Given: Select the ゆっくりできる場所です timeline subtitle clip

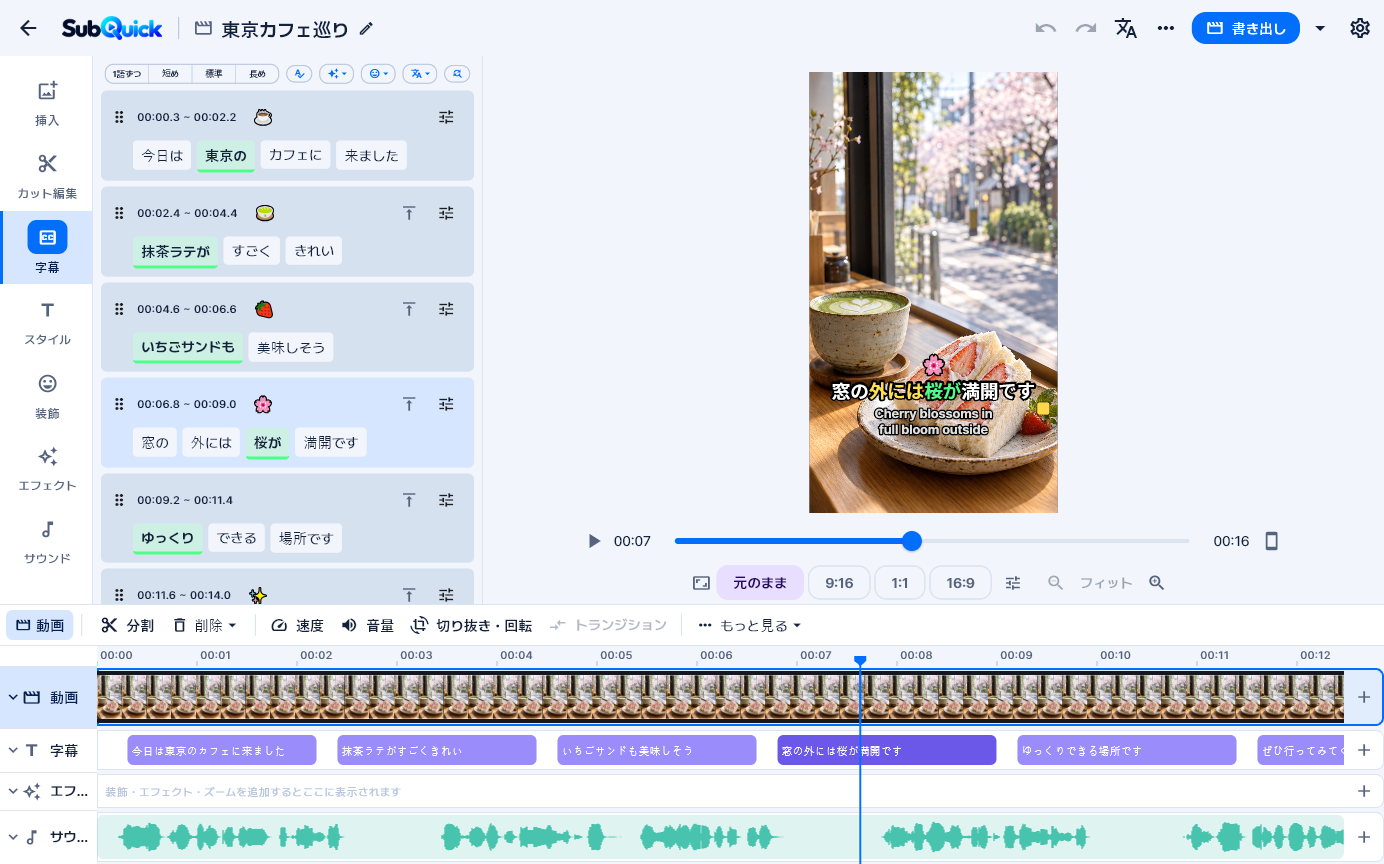Looking at the screenshot, I should click(x=1127, y=750).
